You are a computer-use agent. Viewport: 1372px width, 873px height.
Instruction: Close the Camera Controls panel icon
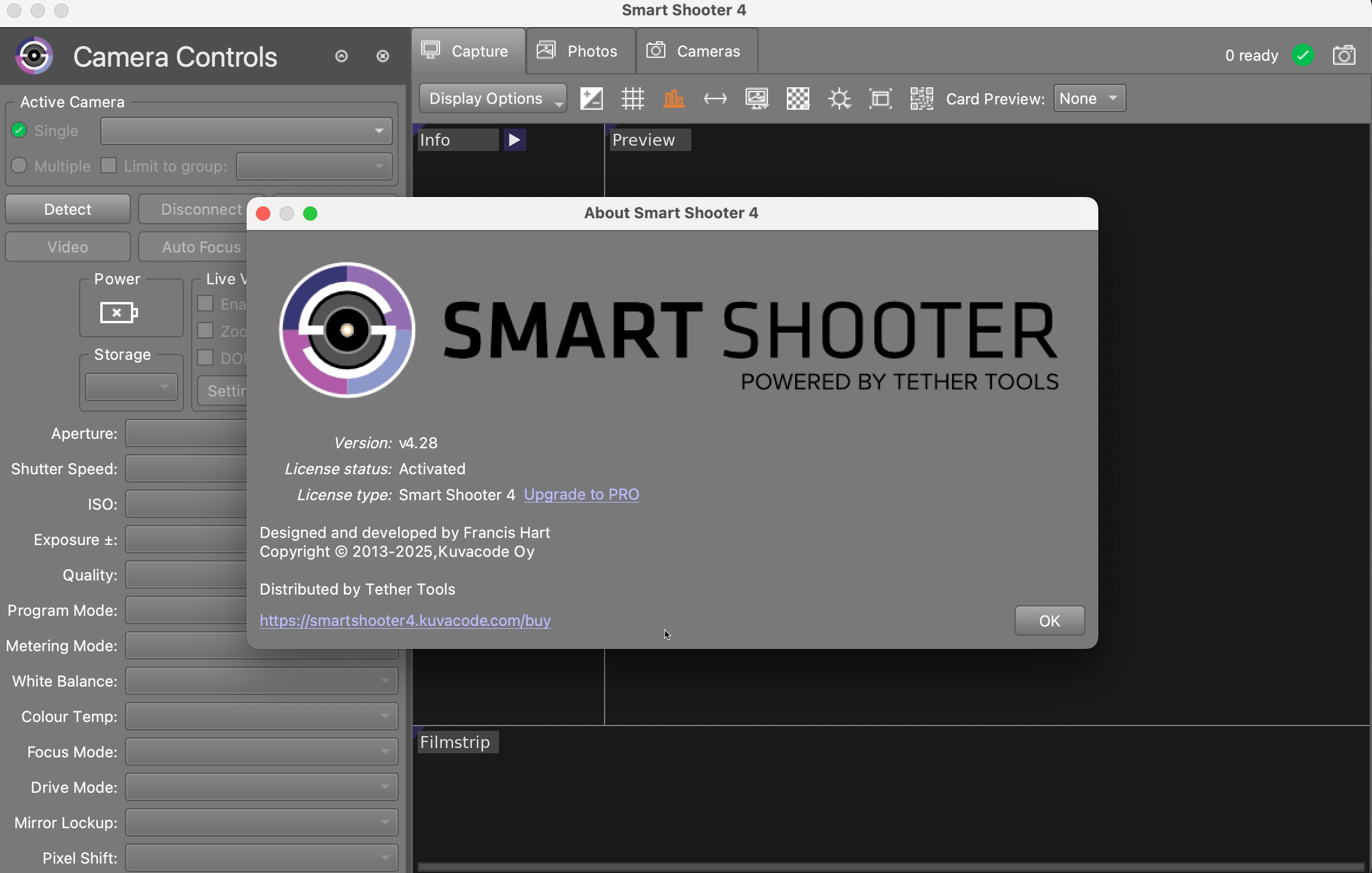click(x=383, y=56)
